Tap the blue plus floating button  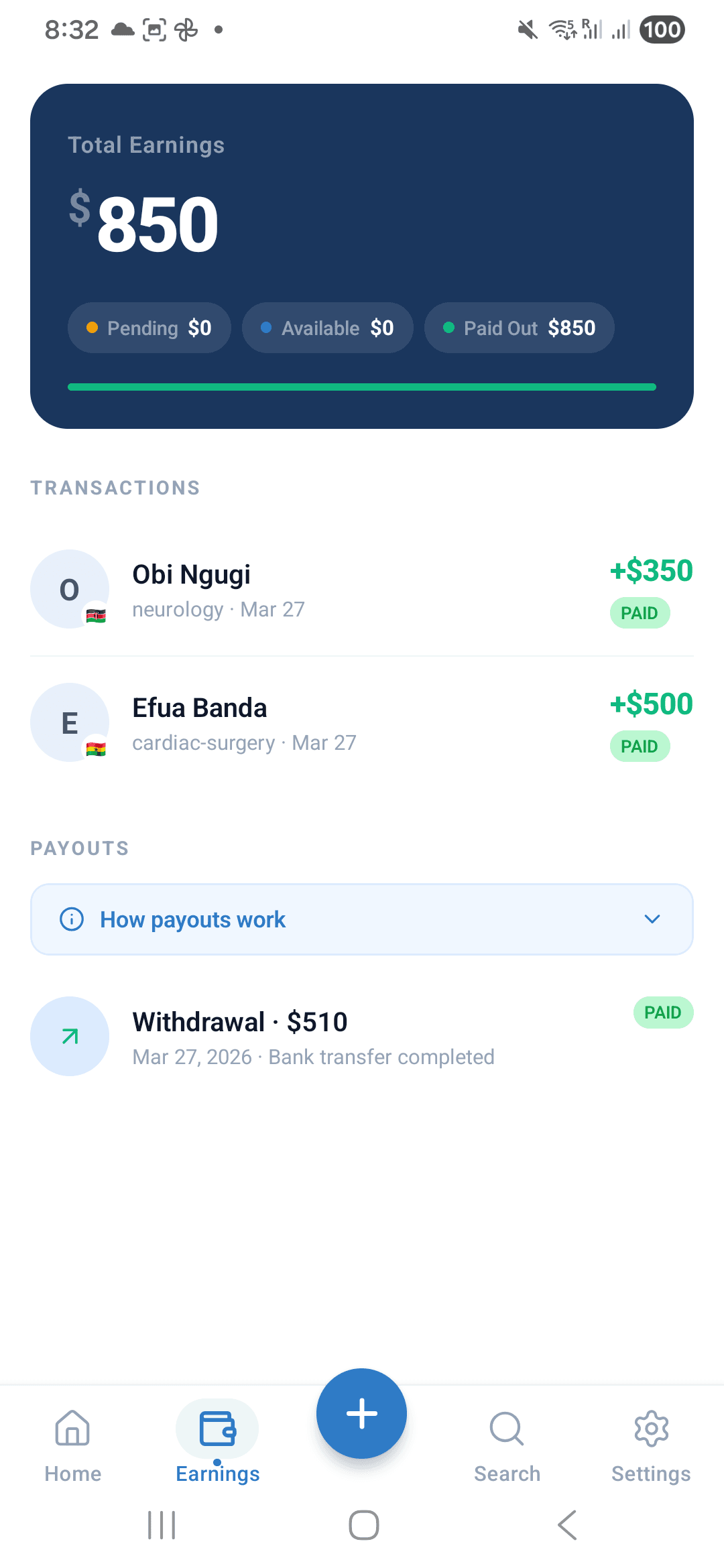tap(362, 1413)
